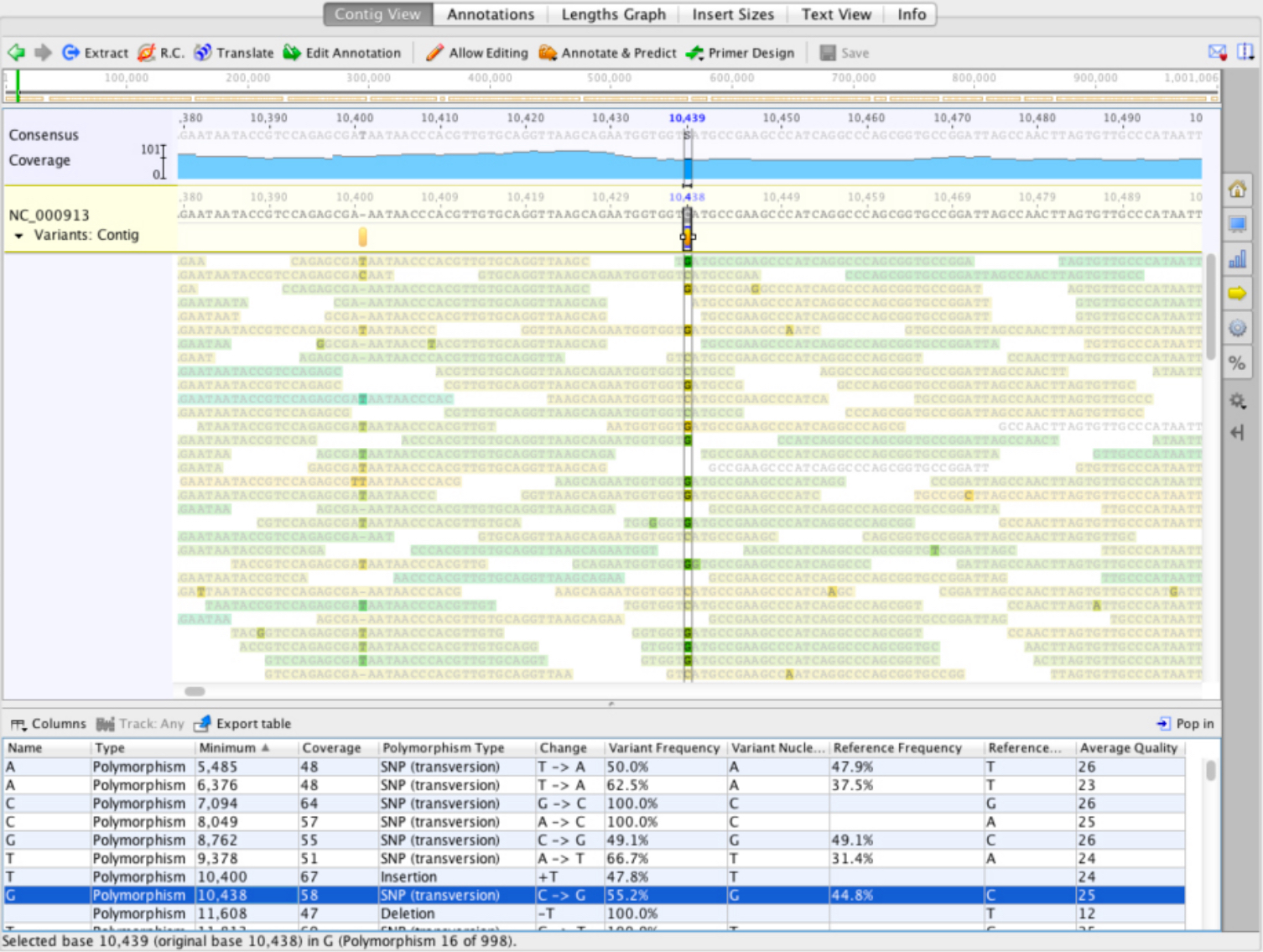Click Pop in button

(1185, 724)
